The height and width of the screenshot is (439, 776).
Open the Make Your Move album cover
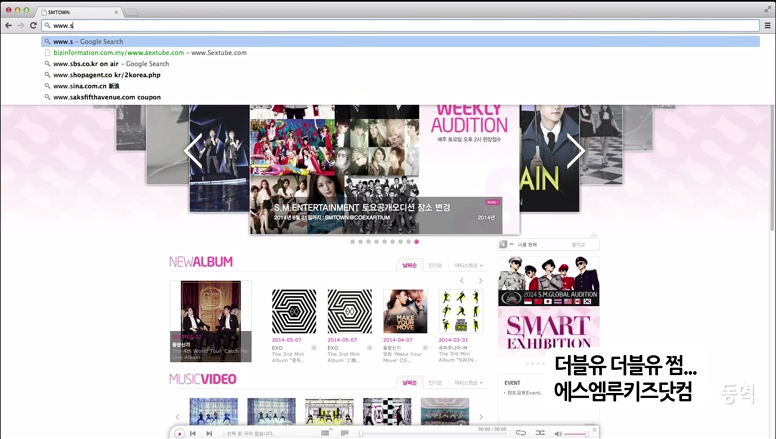[405, 311]
